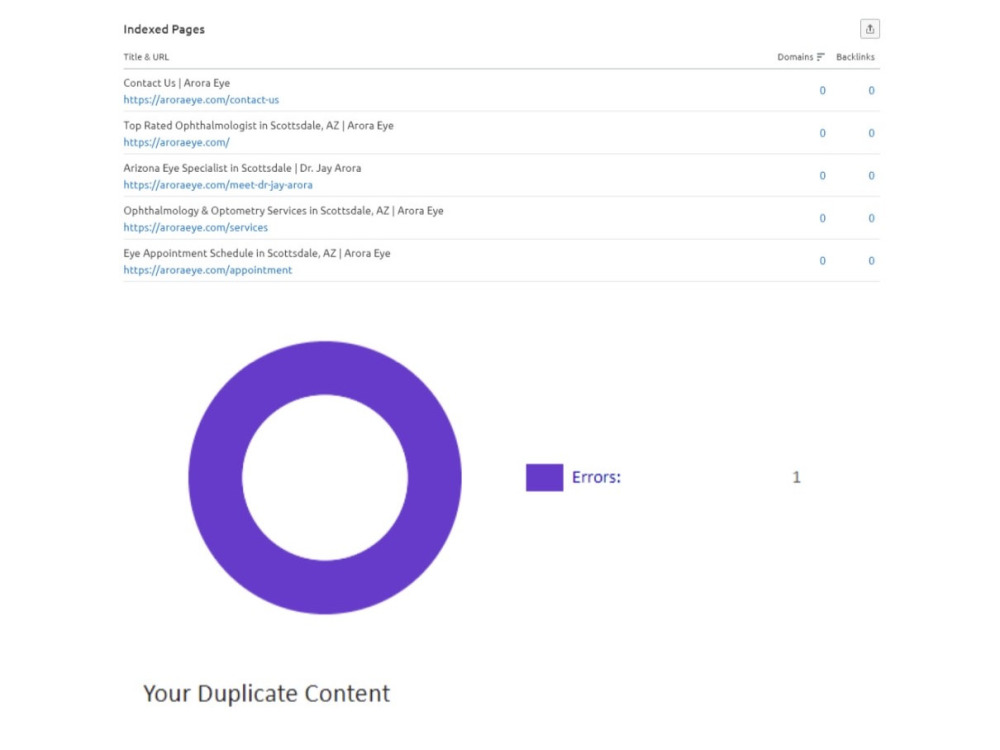
Task: Click the domains count for Arizona Eye Specialist row
Action: [x=822, y=176]
